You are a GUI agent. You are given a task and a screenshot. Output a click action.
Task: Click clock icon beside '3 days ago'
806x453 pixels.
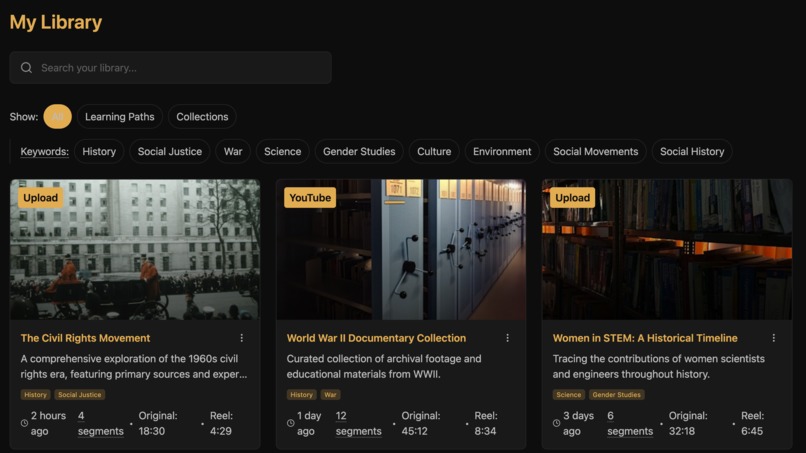pyautogui.click(x=556, y=423)
